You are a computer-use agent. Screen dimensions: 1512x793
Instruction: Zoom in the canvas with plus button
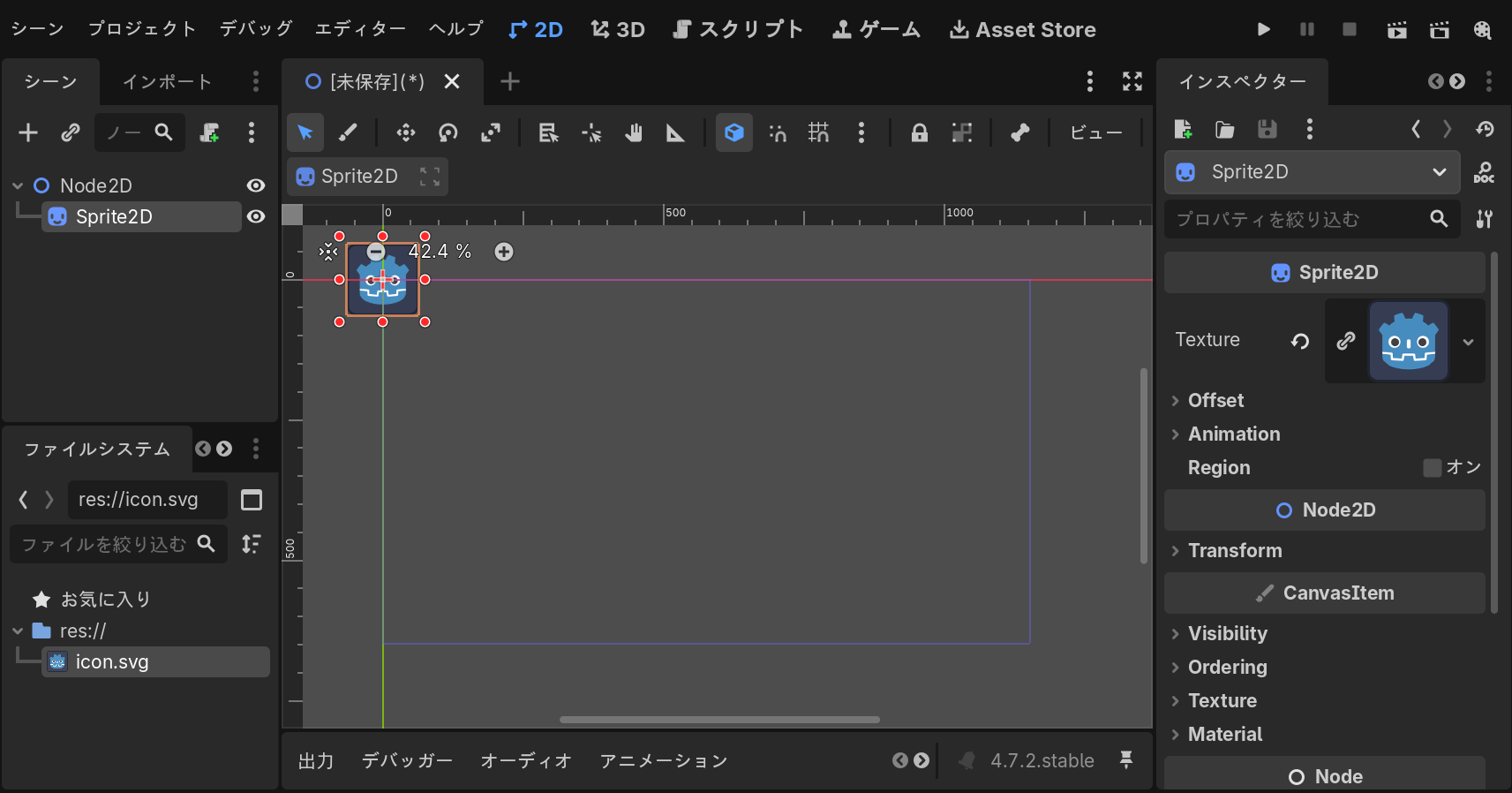504,252
